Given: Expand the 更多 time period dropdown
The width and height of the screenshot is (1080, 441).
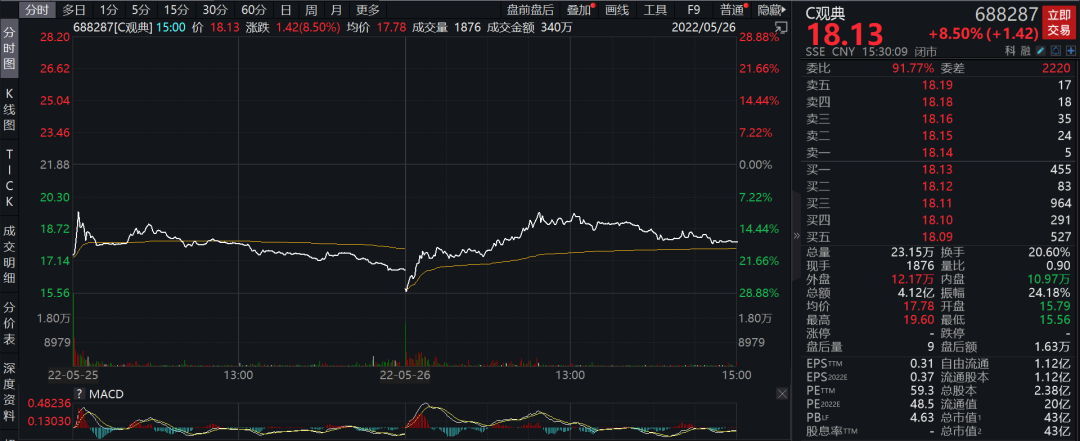Looking at the screenshot, I should tap(368, 9).
